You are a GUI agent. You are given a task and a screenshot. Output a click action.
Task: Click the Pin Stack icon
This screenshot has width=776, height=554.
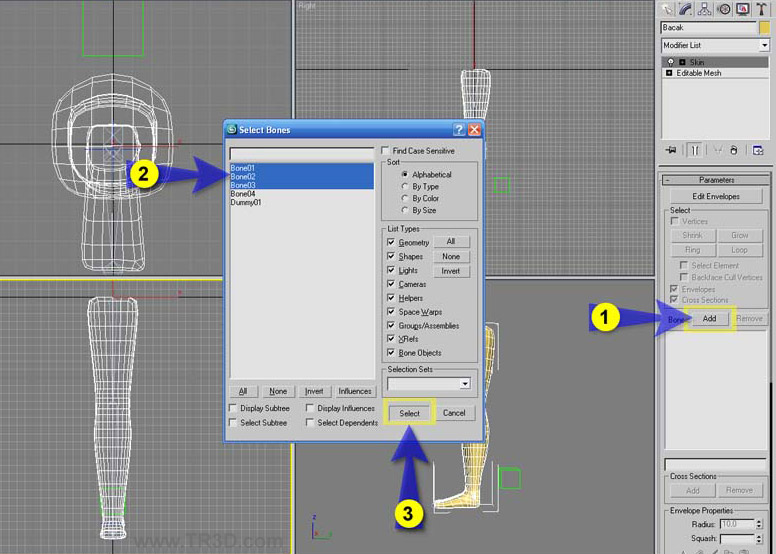point(670,150)
